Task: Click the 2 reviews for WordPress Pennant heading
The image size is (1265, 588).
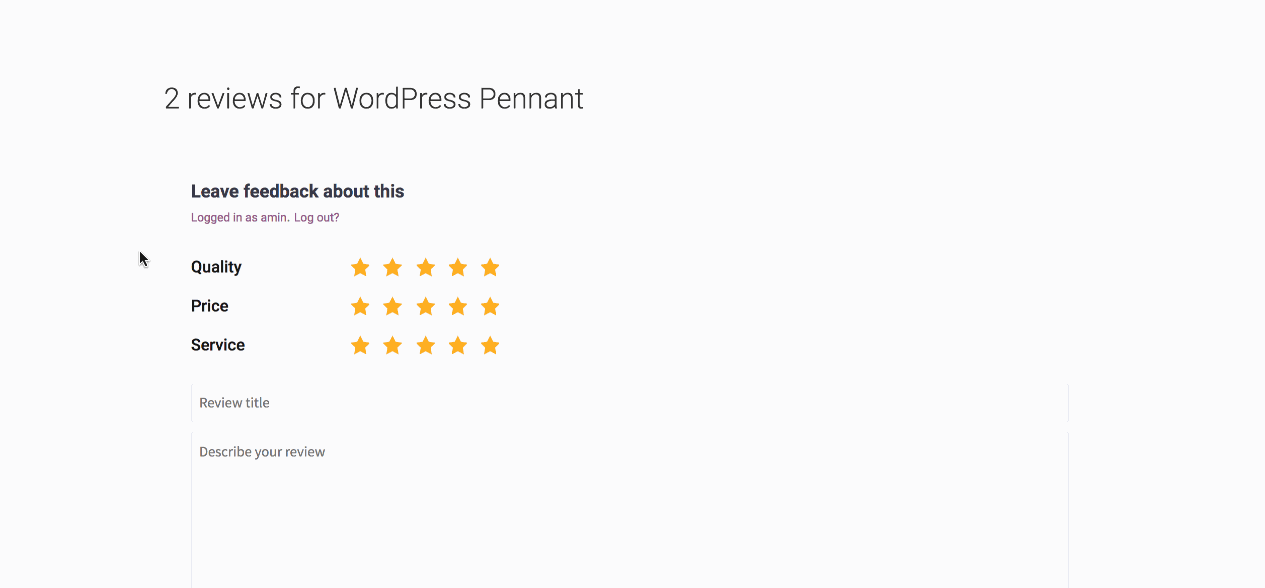Action: [373, 99]
